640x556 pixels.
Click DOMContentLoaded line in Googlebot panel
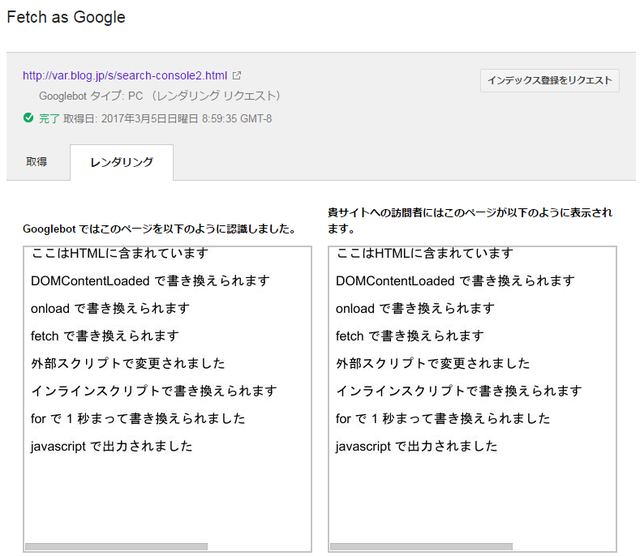150,281
